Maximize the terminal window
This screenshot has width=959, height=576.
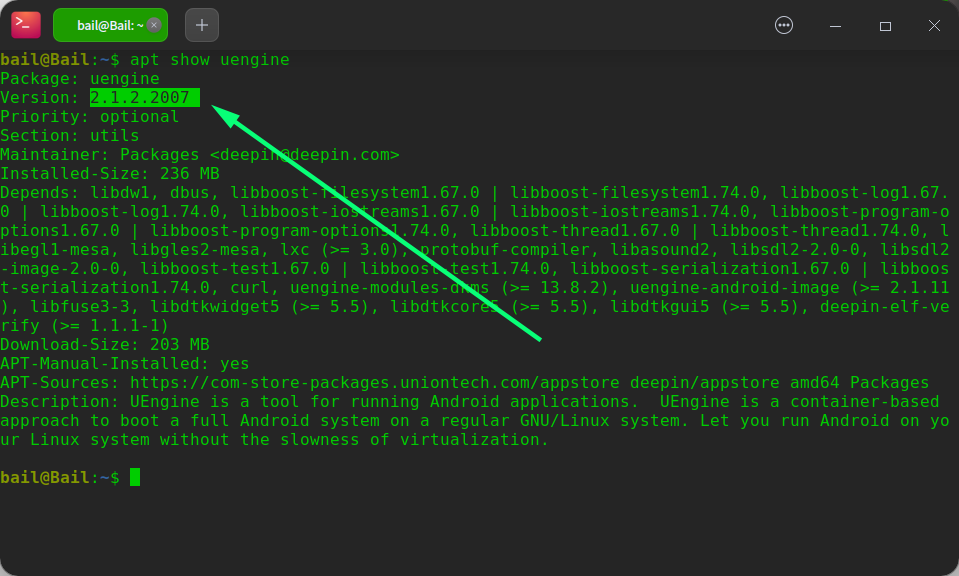(885, 26)
